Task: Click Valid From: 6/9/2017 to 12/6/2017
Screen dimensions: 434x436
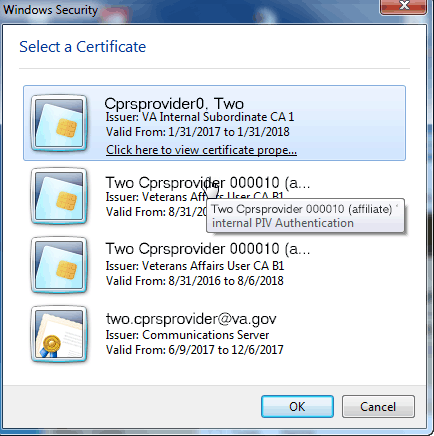Action: tap(195, 350)
